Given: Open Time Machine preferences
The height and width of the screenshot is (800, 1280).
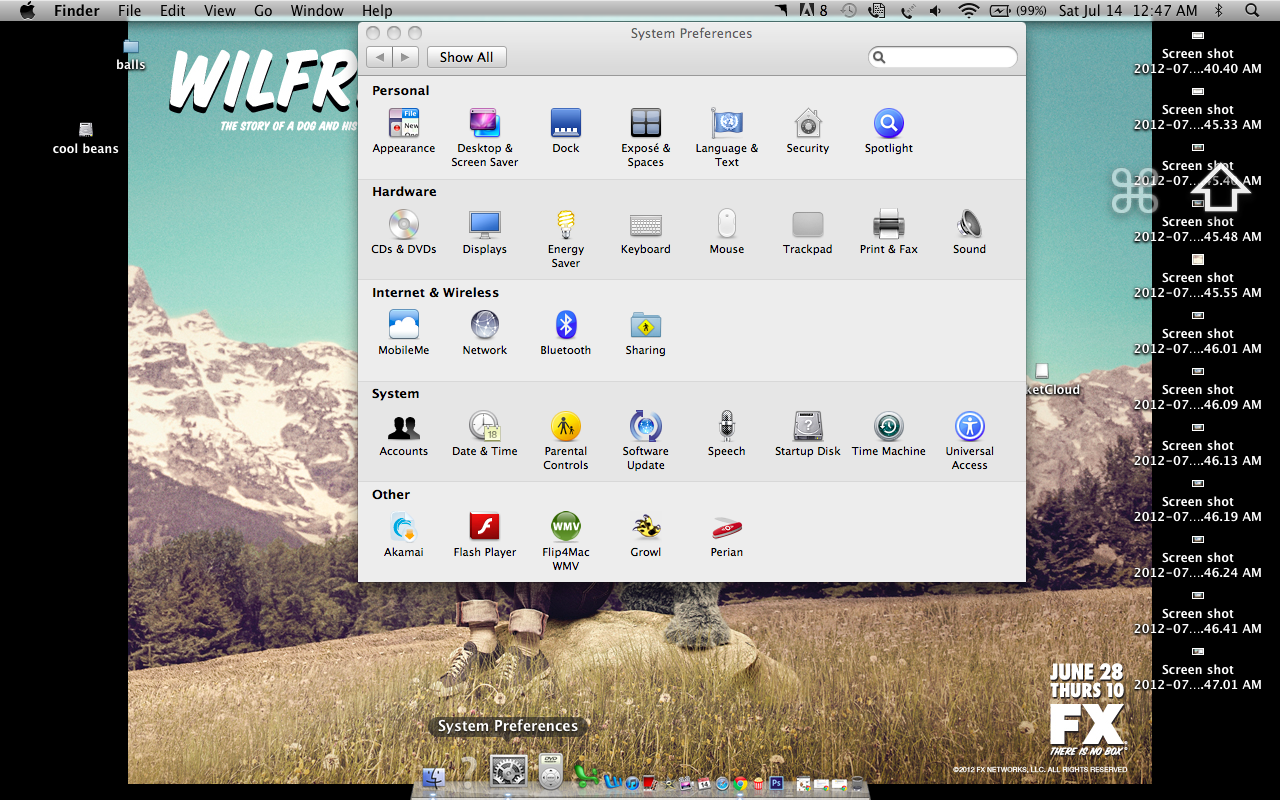Looking at the screenshot, I should 889,434.
